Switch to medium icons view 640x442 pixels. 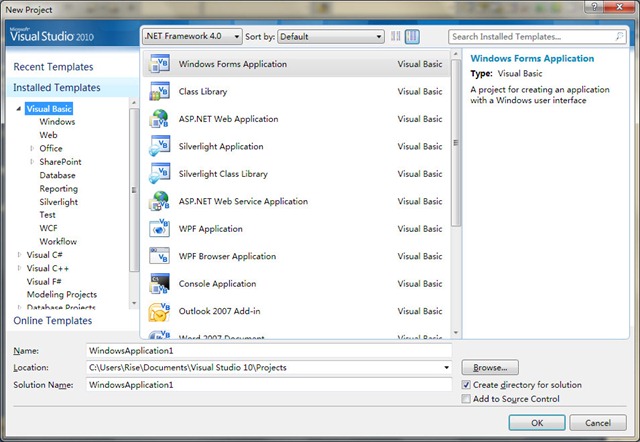[x=412, y=36]
